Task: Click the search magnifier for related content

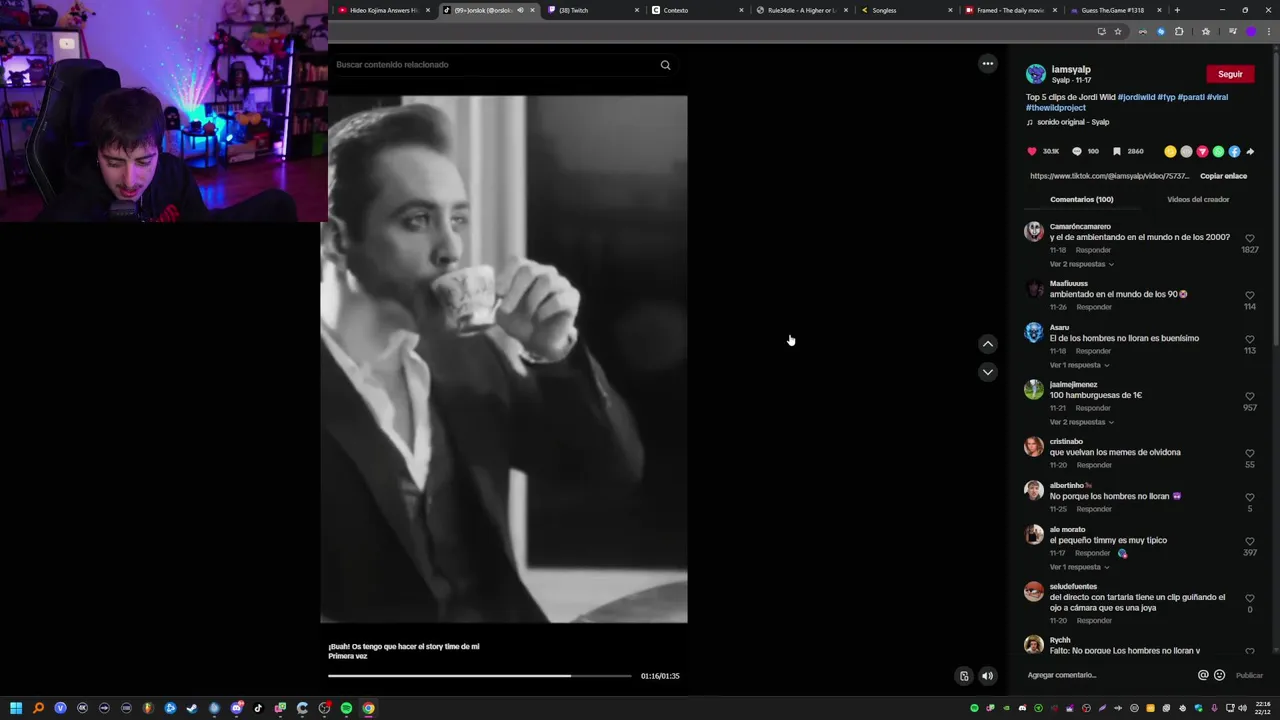Action: tap(665, 65)
